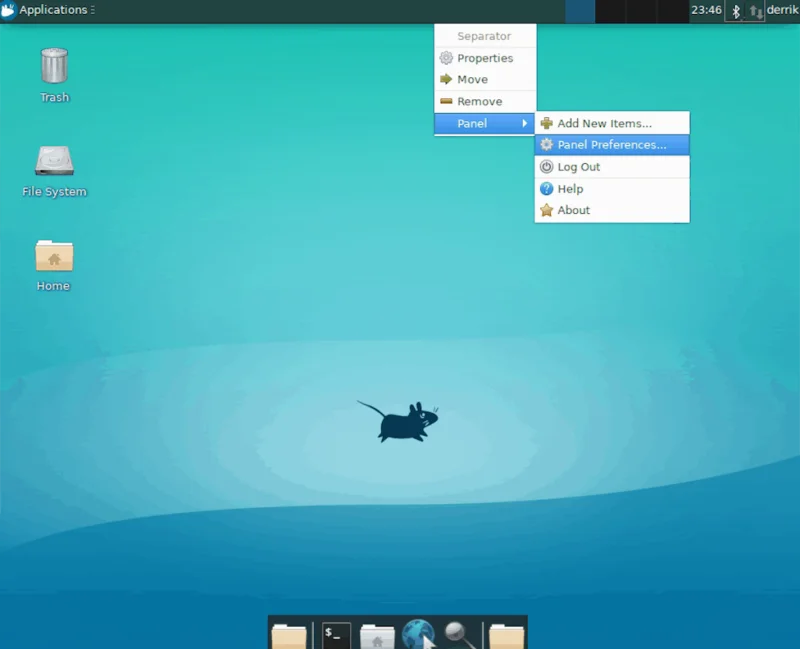
Task: Open Help from the Panel submenu
Action: tap(612, 189)
